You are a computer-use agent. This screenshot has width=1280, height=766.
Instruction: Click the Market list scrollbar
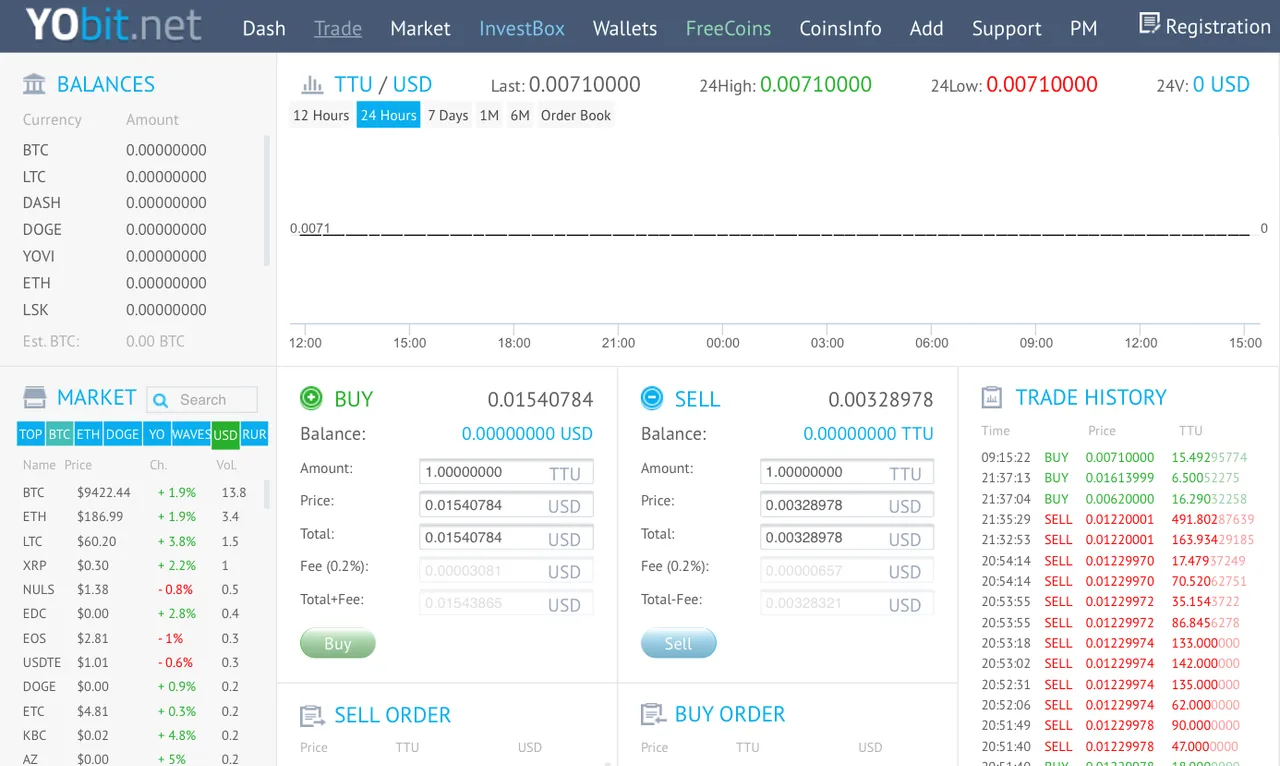pos(266,495)
